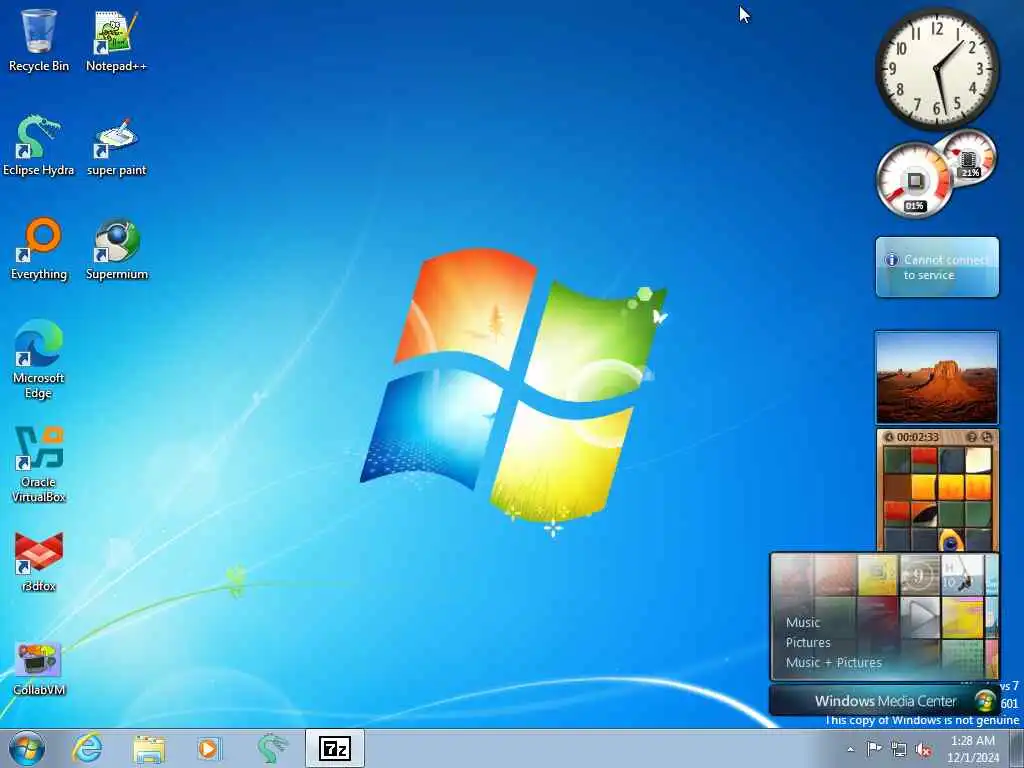The image size is (1024, 768).
Task: Open the clock showing 1:28 AM
Action: coord(973,748)
